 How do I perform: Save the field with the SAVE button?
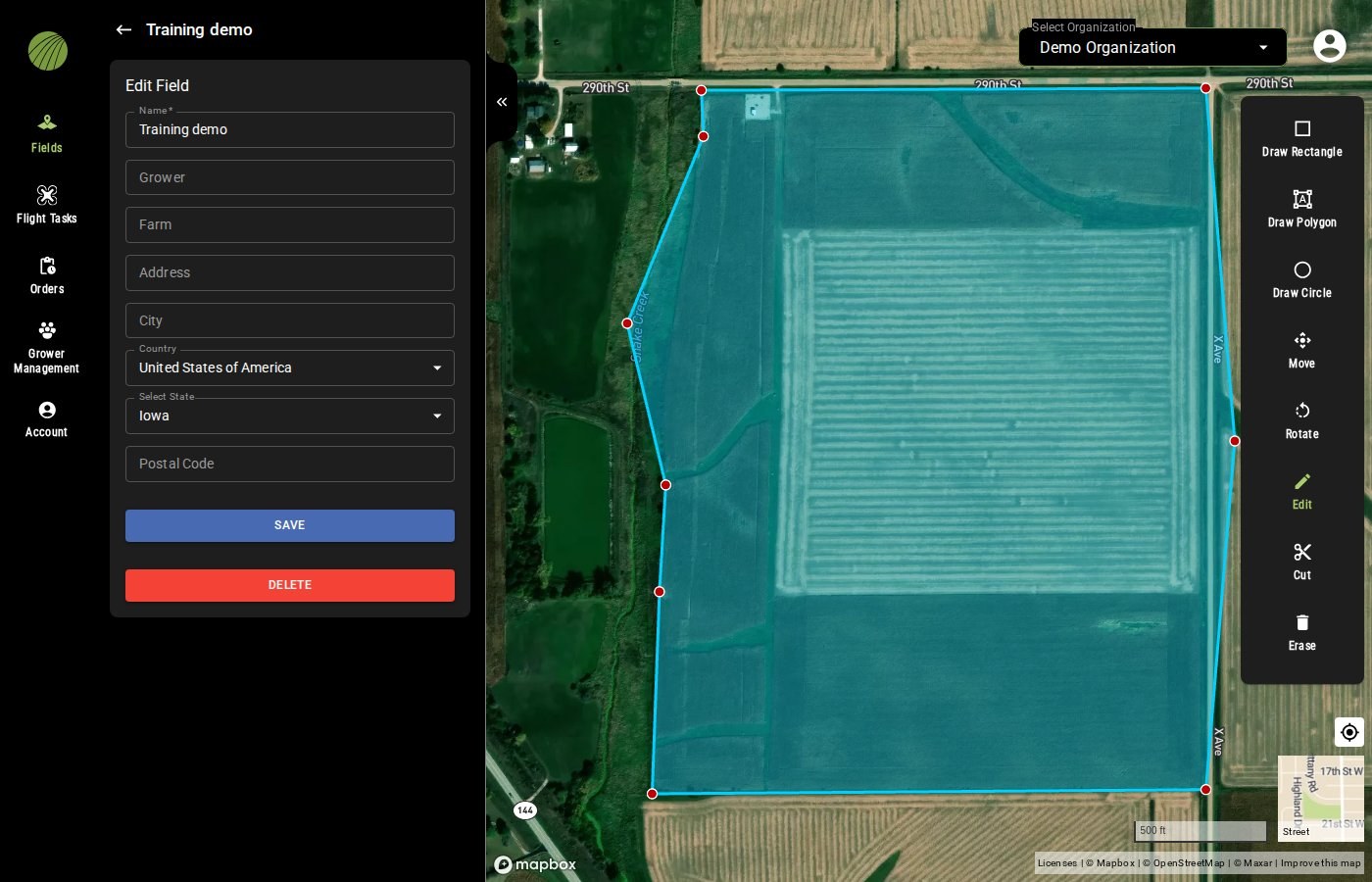[x=290, y=525]
